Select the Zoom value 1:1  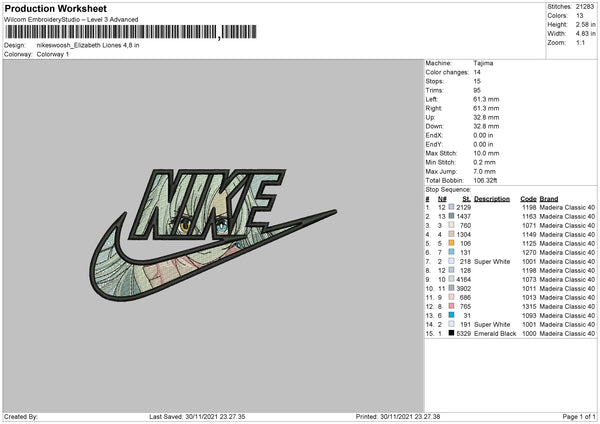pyautogui.click(x=580, y=42)
